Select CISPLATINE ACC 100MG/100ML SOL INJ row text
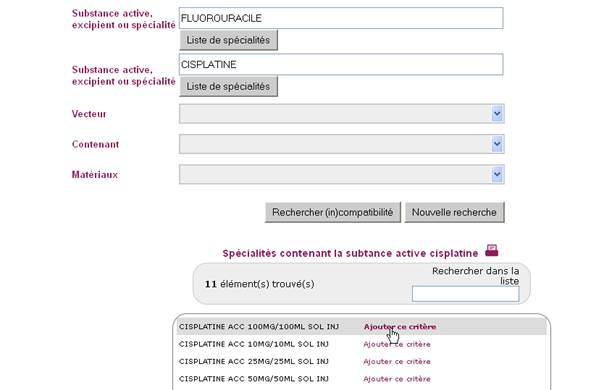This screenshot has width=604, height=390. point(259,327)
